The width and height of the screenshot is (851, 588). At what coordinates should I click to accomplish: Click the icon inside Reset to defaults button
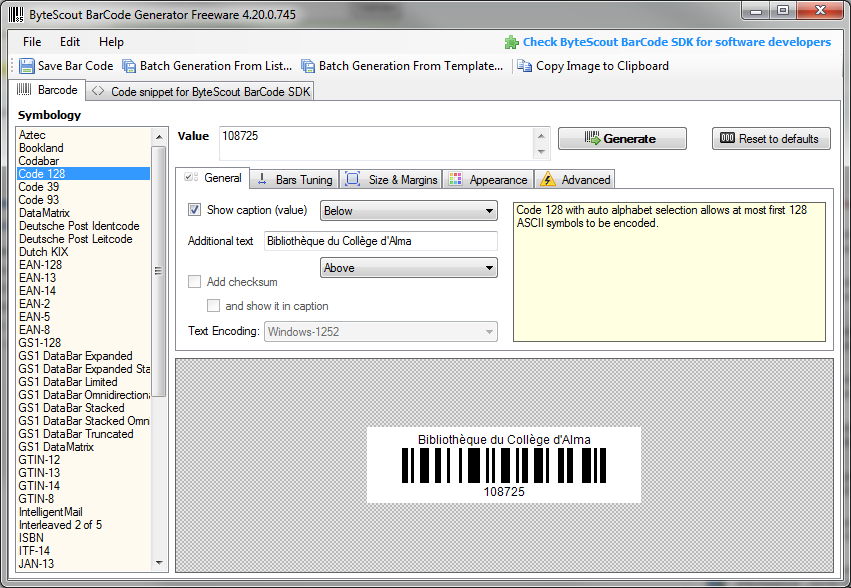tap(727, 138)
